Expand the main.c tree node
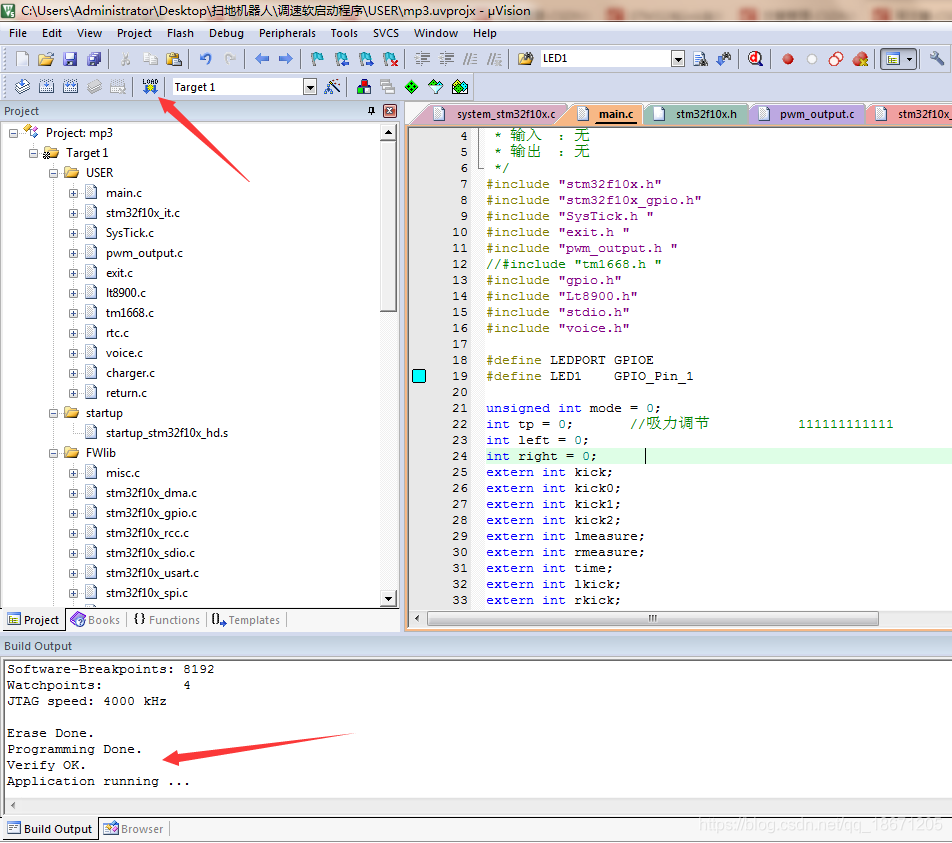Image resolution: width=952 pixels, height=843 pixels. (73, 193)
